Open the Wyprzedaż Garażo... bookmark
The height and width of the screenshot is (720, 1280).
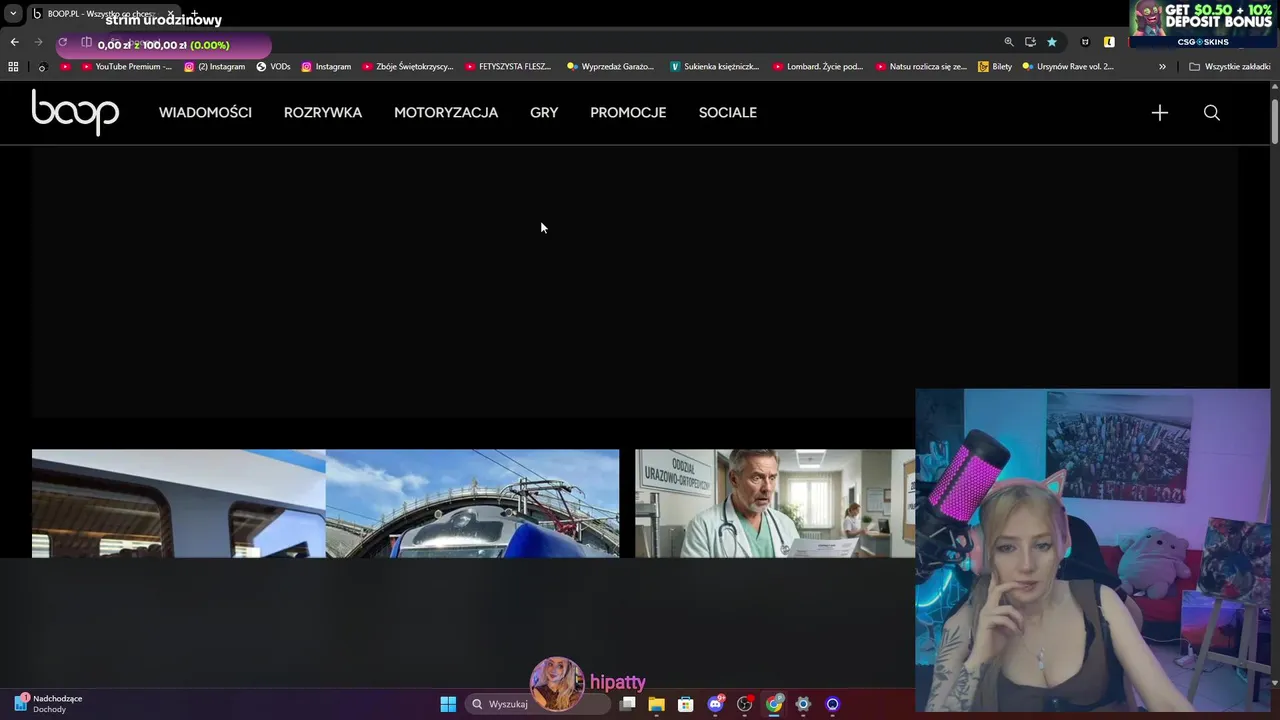(x=610, y=67)
